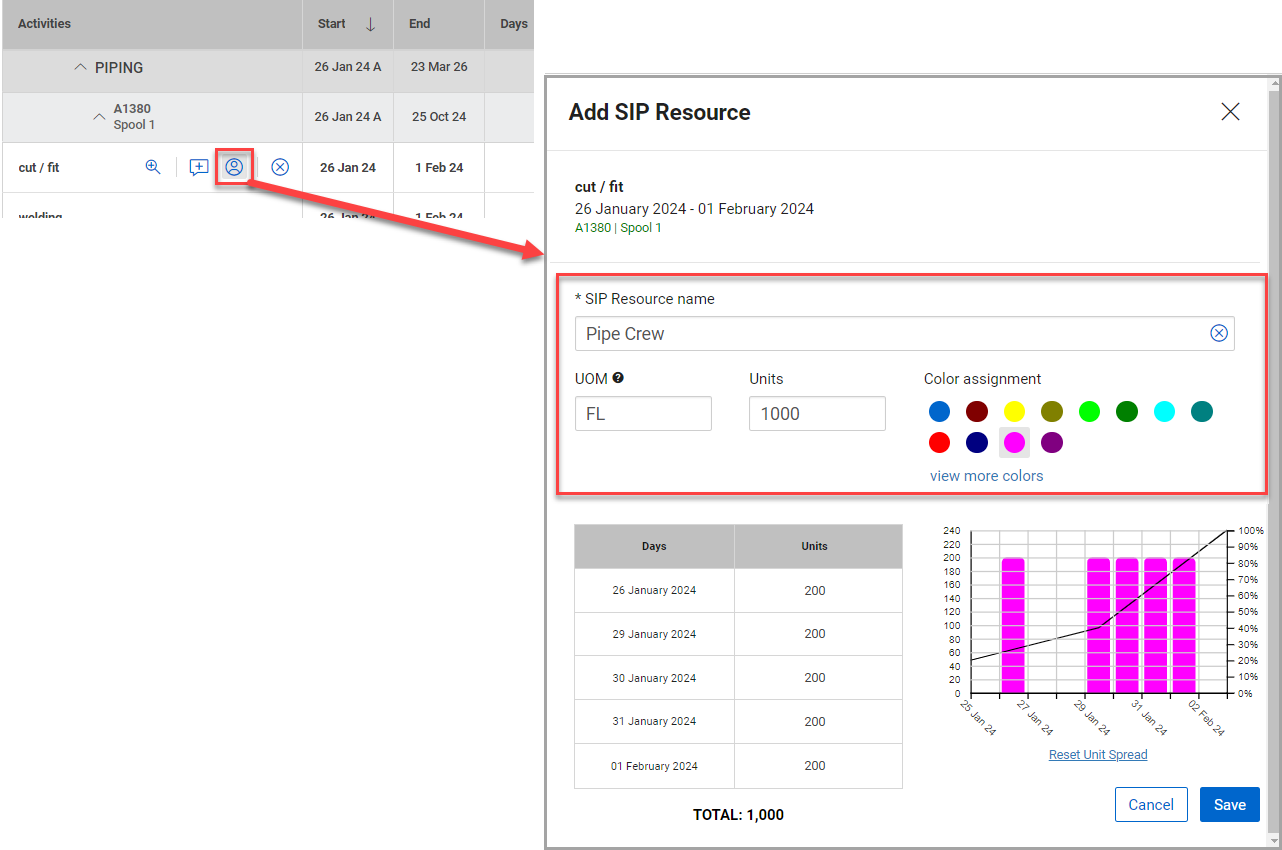The width and height of the screenshot is (1282, 850).
Task: Open the comment icon on the cut / fit row
Action: 198,167
